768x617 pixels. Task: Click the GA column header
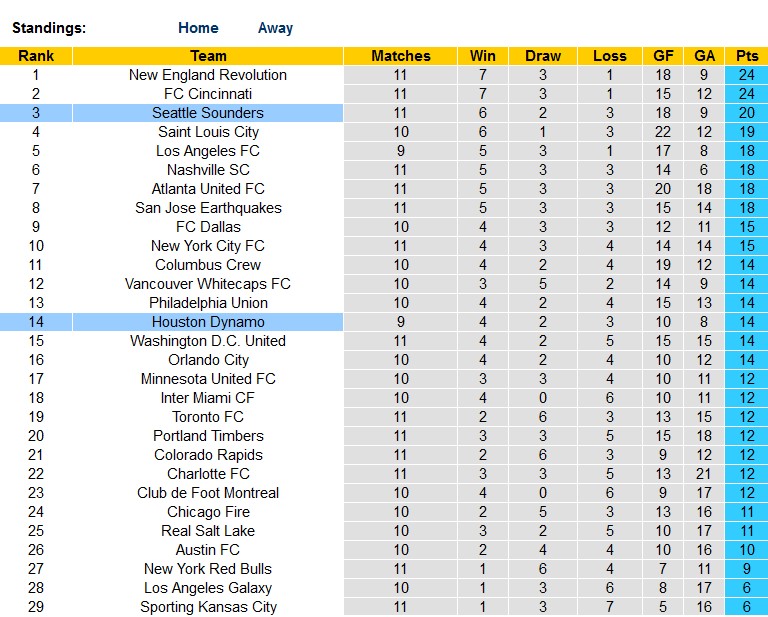pyautogui.click(x=704, y=56)
